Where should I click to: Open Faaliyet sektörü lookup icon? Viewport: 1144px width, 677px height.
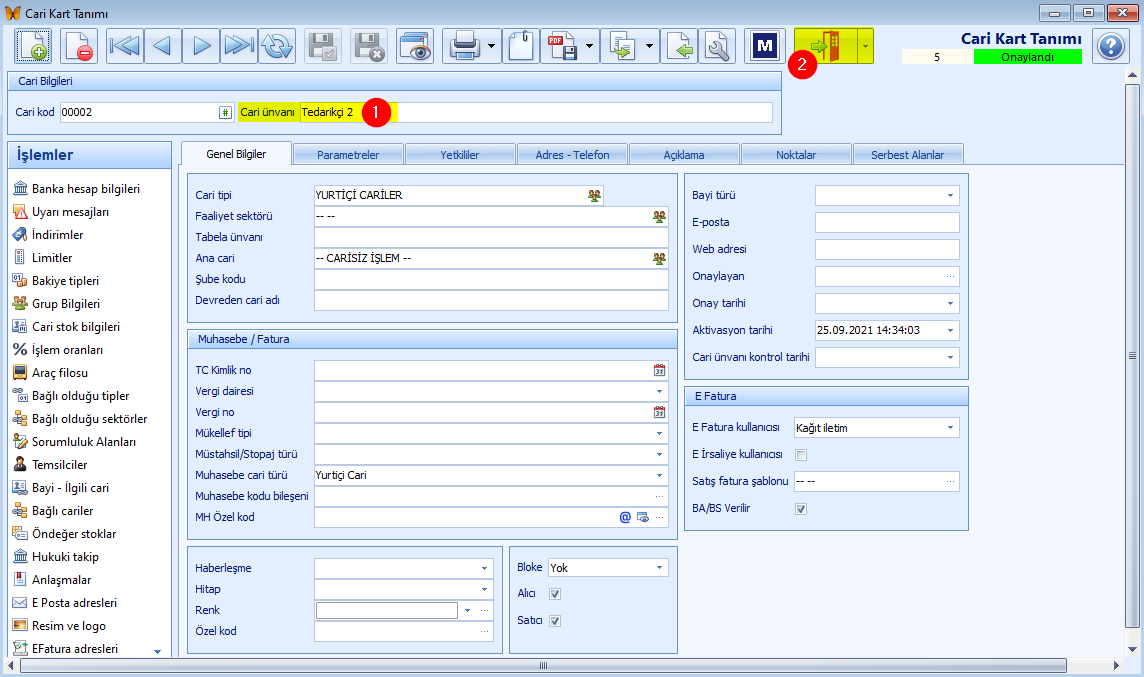coord(660,217)
